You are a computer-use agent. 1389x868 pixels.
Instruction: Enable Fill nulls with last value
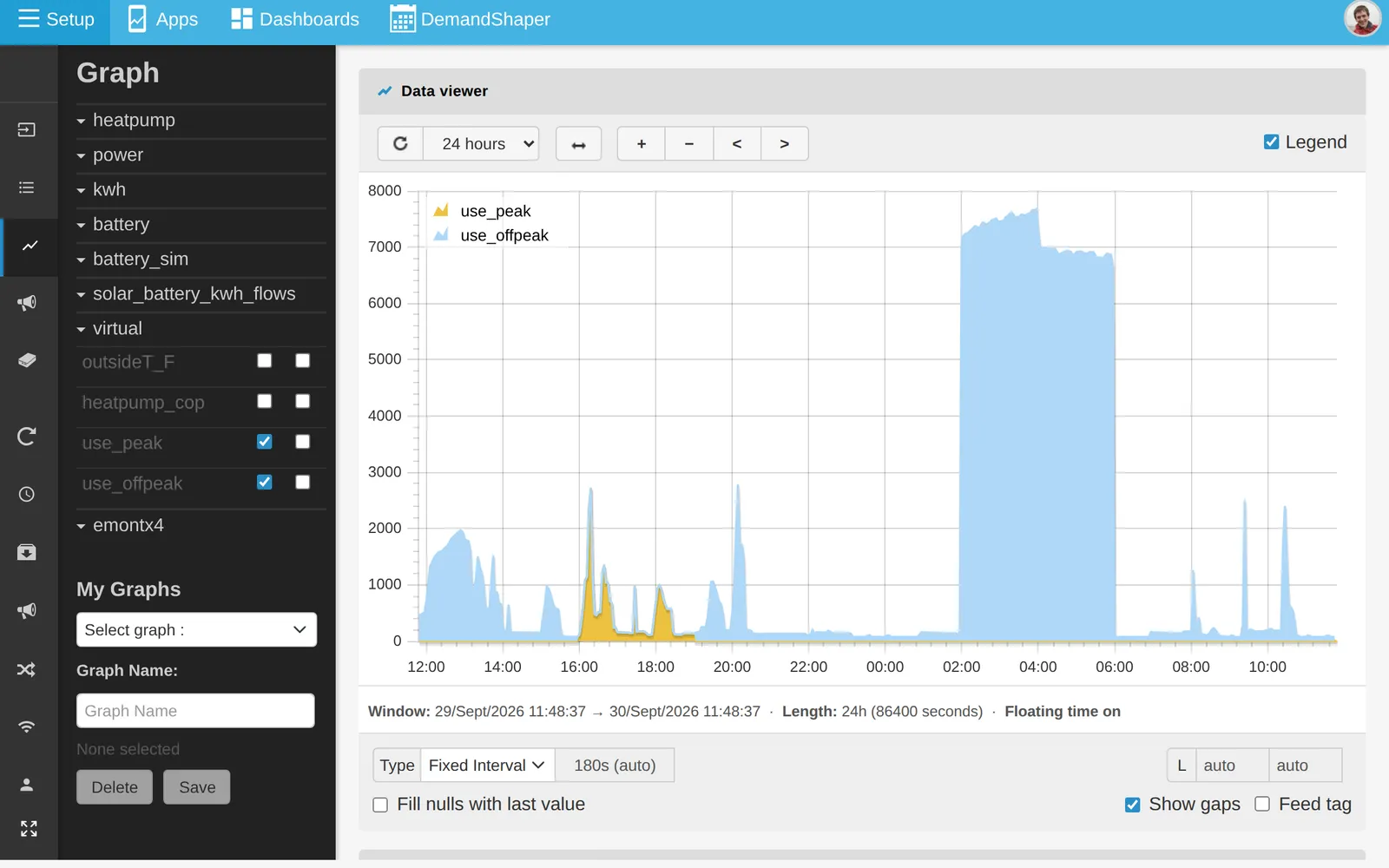click(x=380, y=805)
